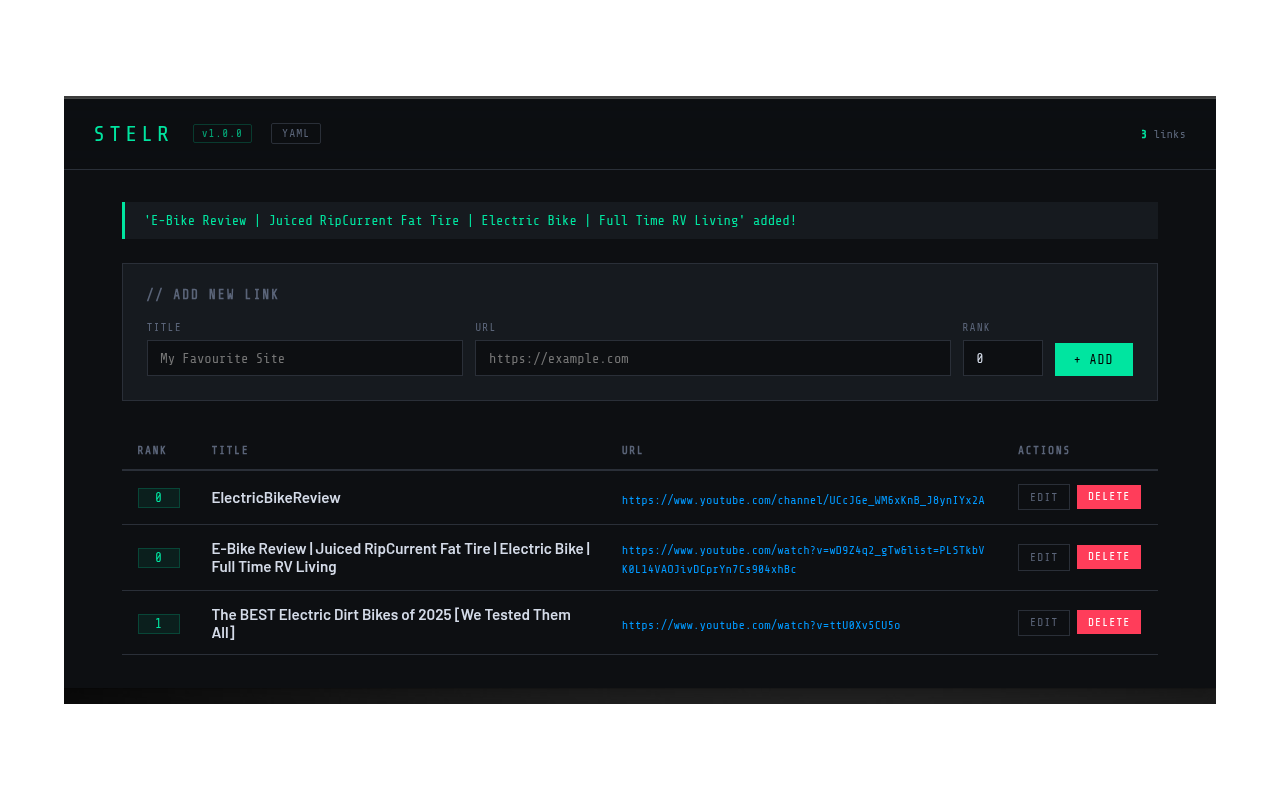Edit the ElectricBikeReview link

pos(1044,497)
